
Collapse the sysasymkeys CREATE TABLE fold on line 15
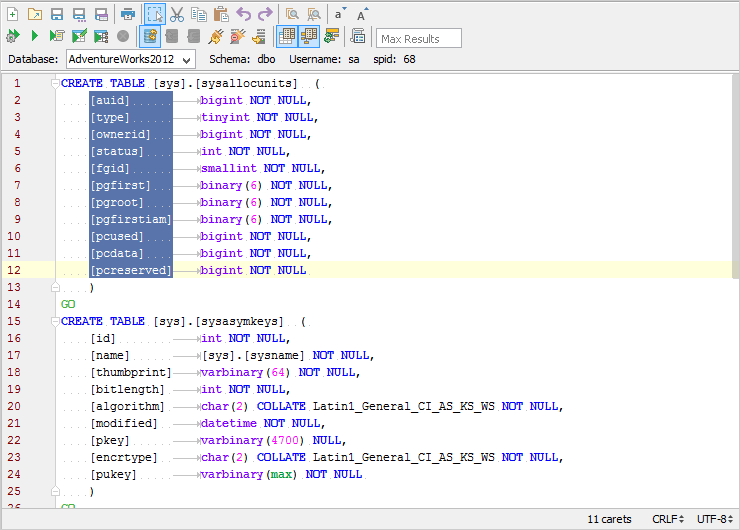pos(55,321)
